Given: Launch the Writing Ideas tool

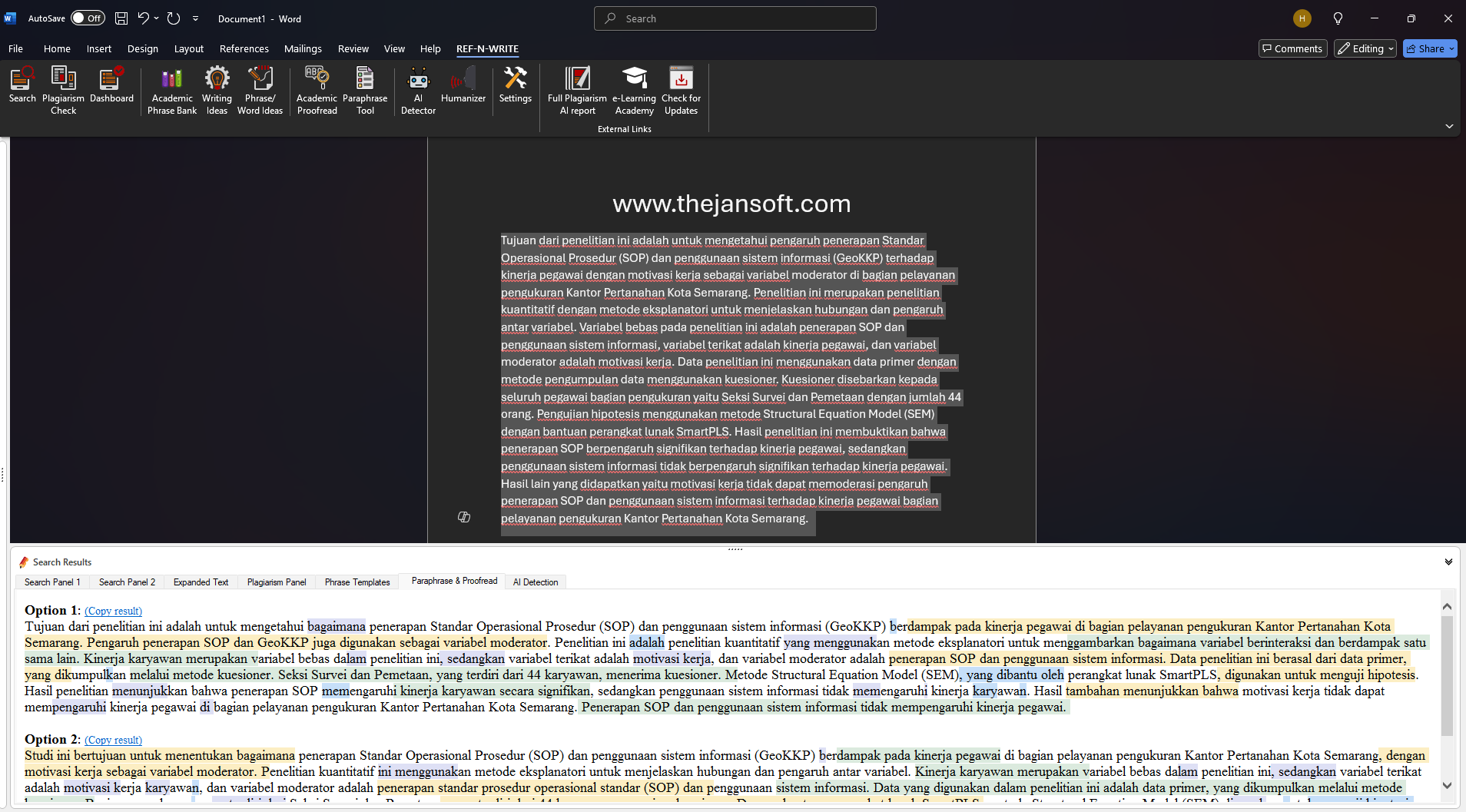Looking at the screenshot, I should click(x=217, y=91).
